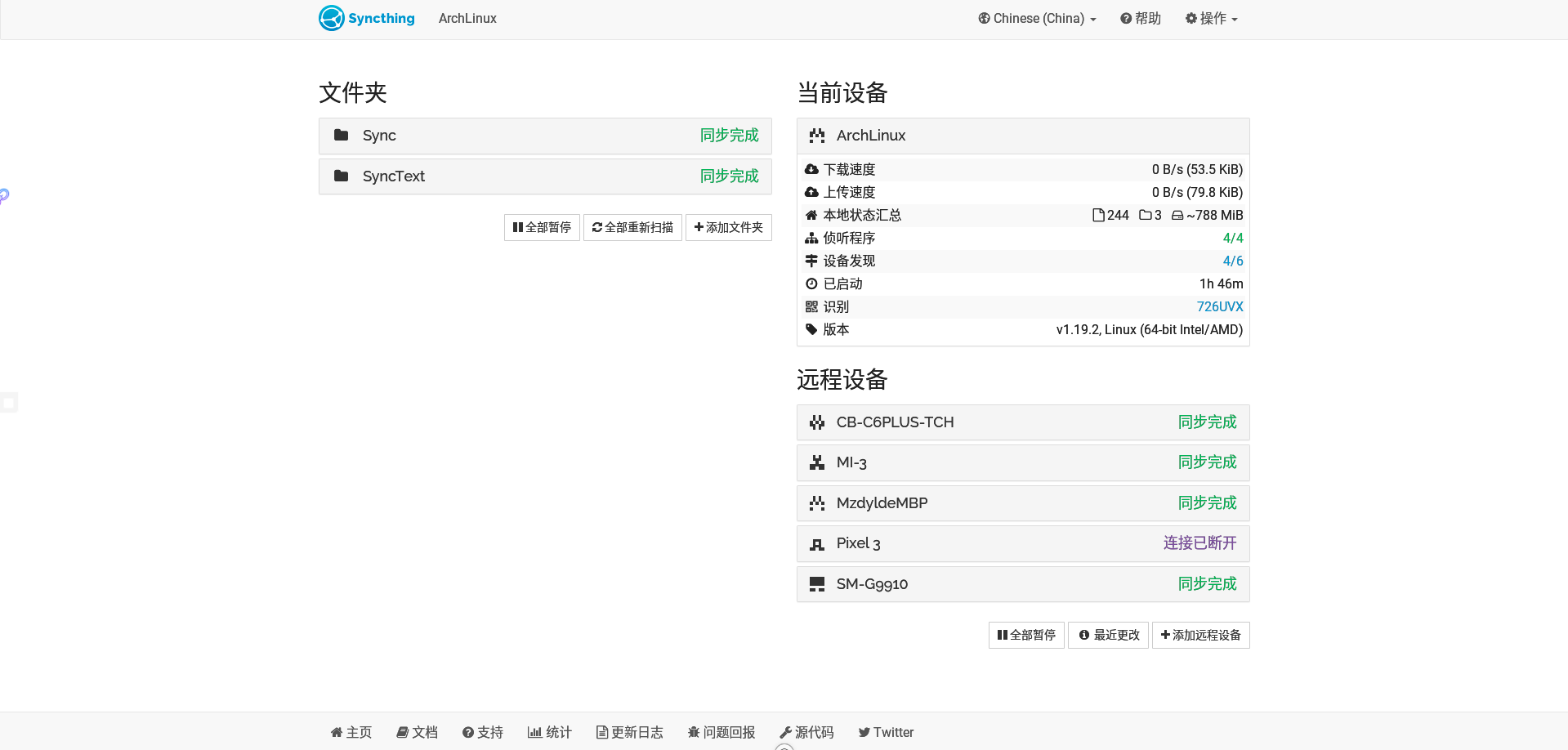Click the upload speed value 0 B/s (79.8 KiB)
This screenshot has width=1568, height=750.
click(1197, 192)
